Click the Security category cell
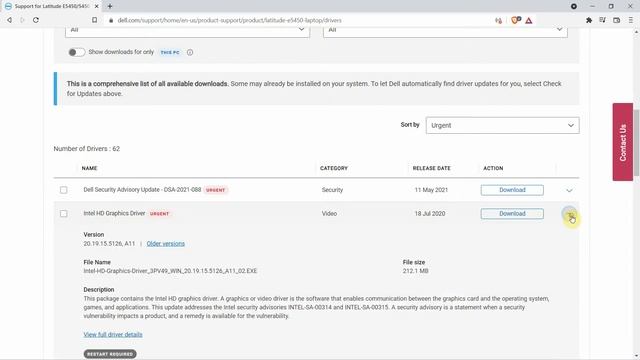 [332, 190]
